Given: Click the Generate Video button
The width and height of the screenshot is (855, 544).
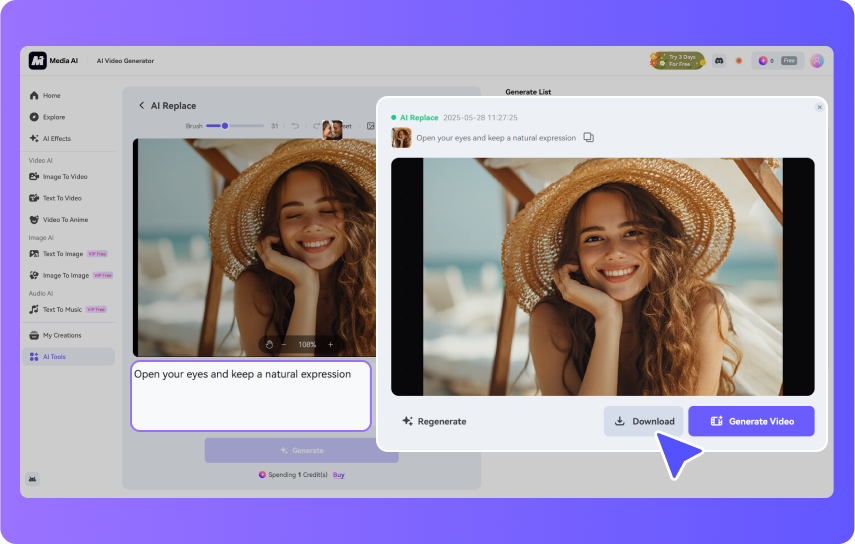Looking at the screenshot, I should tap(751, 421).
